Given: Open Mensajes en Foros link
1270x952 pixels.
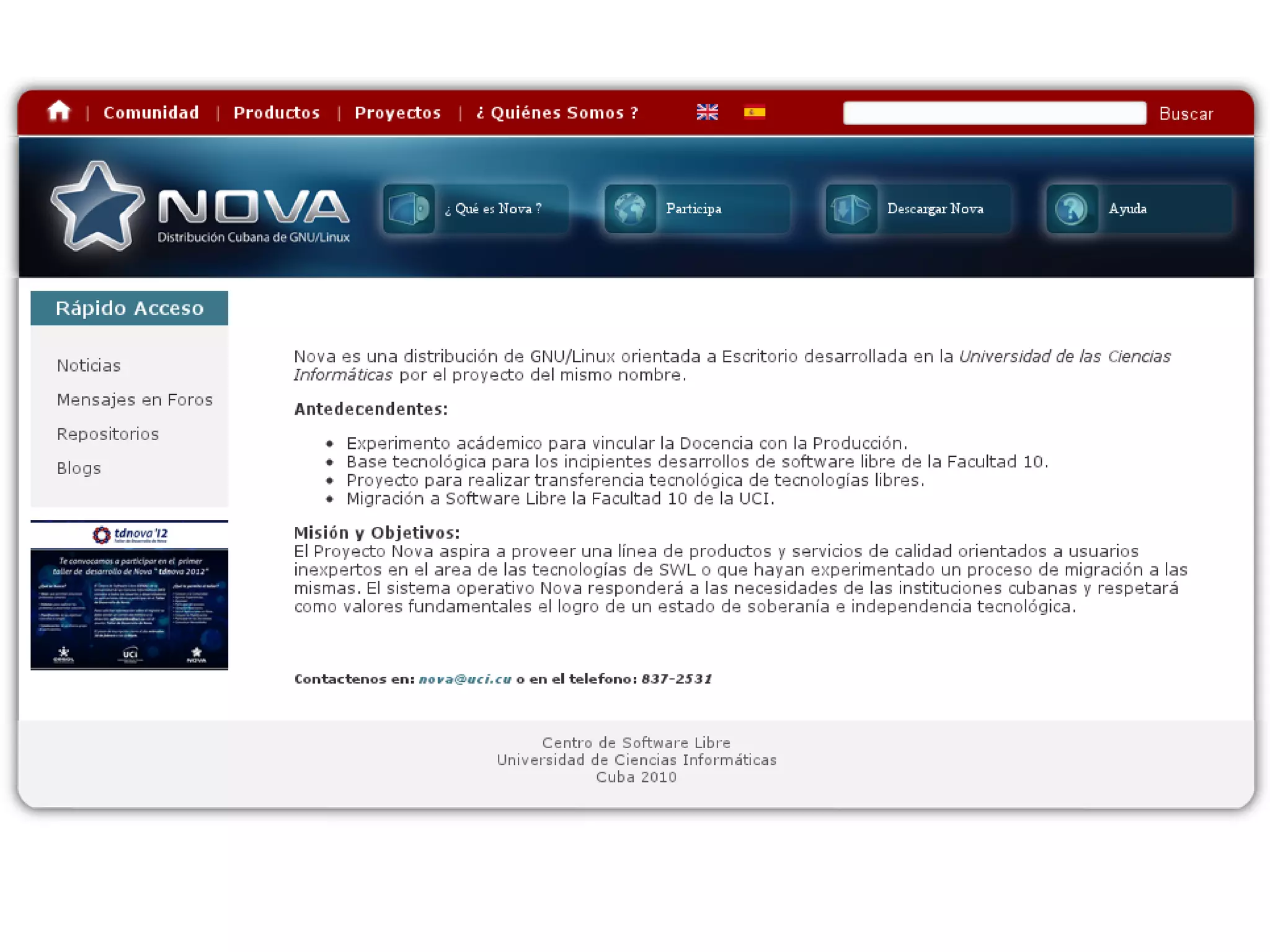Looking at the screenshot, I should click(x=135, y=400).
